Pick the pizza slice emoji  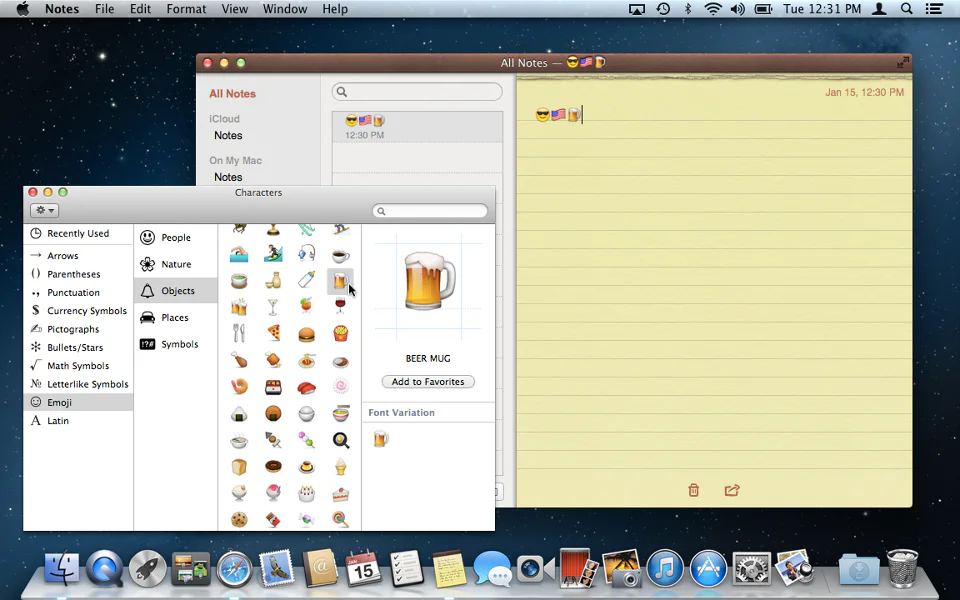pos(273,333)
